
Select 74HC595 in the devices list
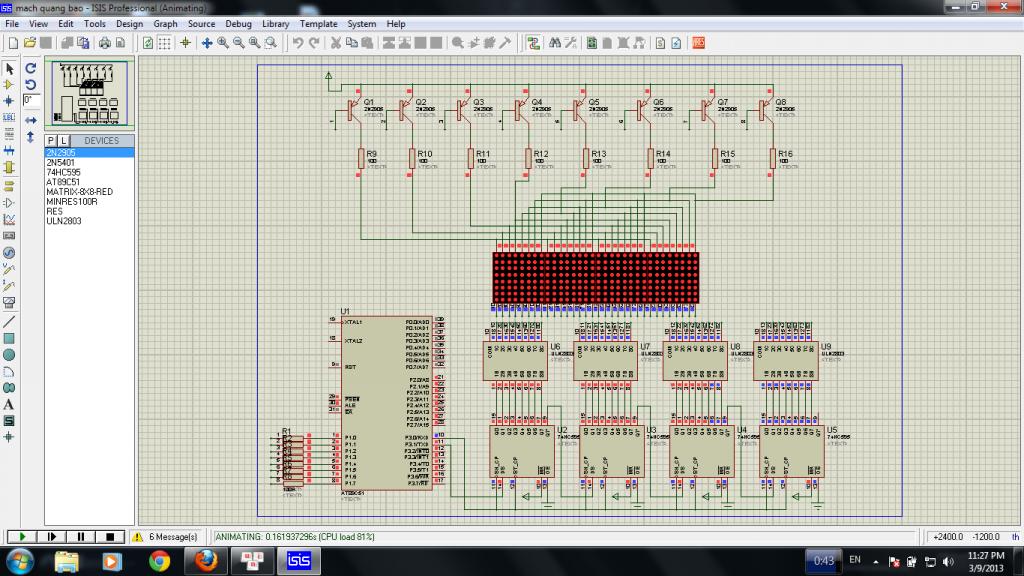(x=62, y=172)
